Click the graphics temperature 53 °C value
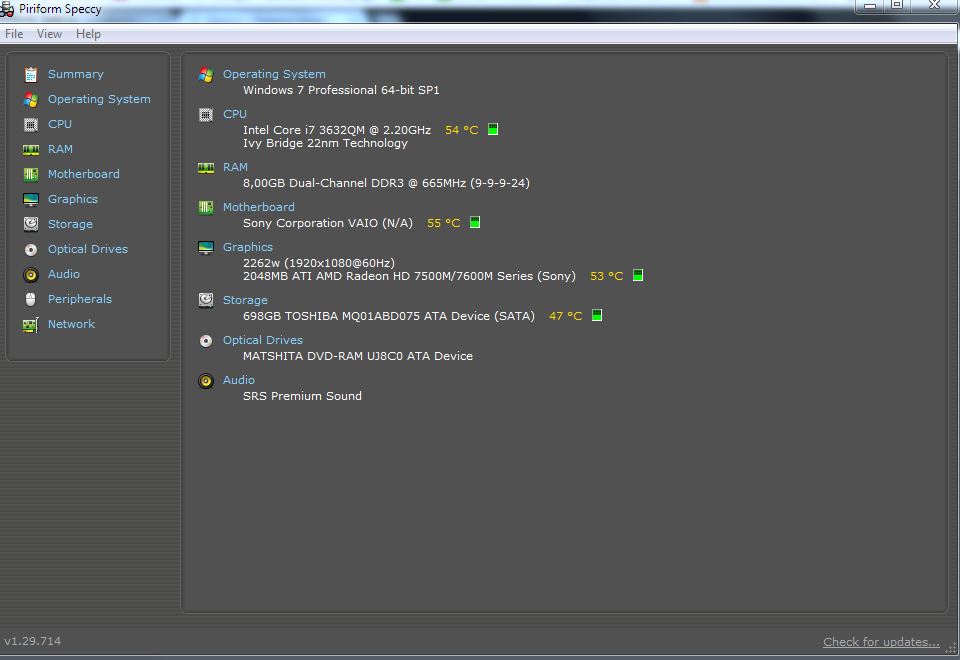The image size is (960, 660). [x=607, y=276]
